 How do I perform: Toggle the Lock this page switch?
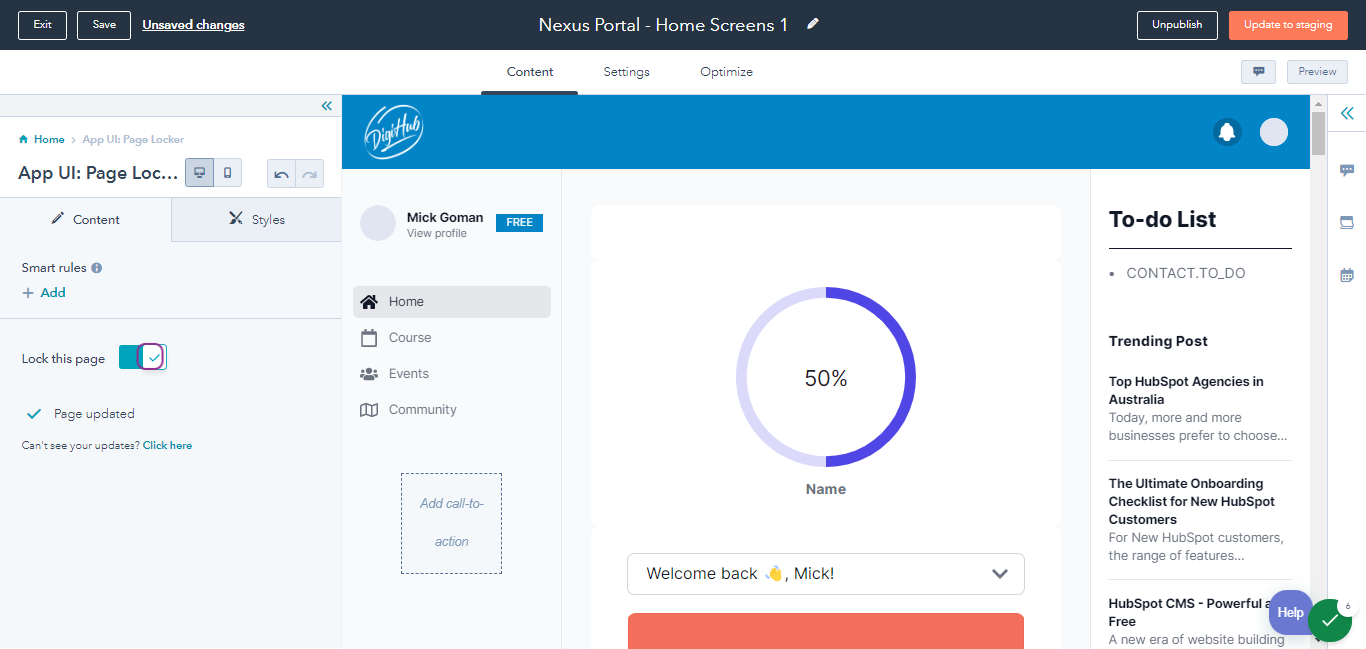pos(143,357)
